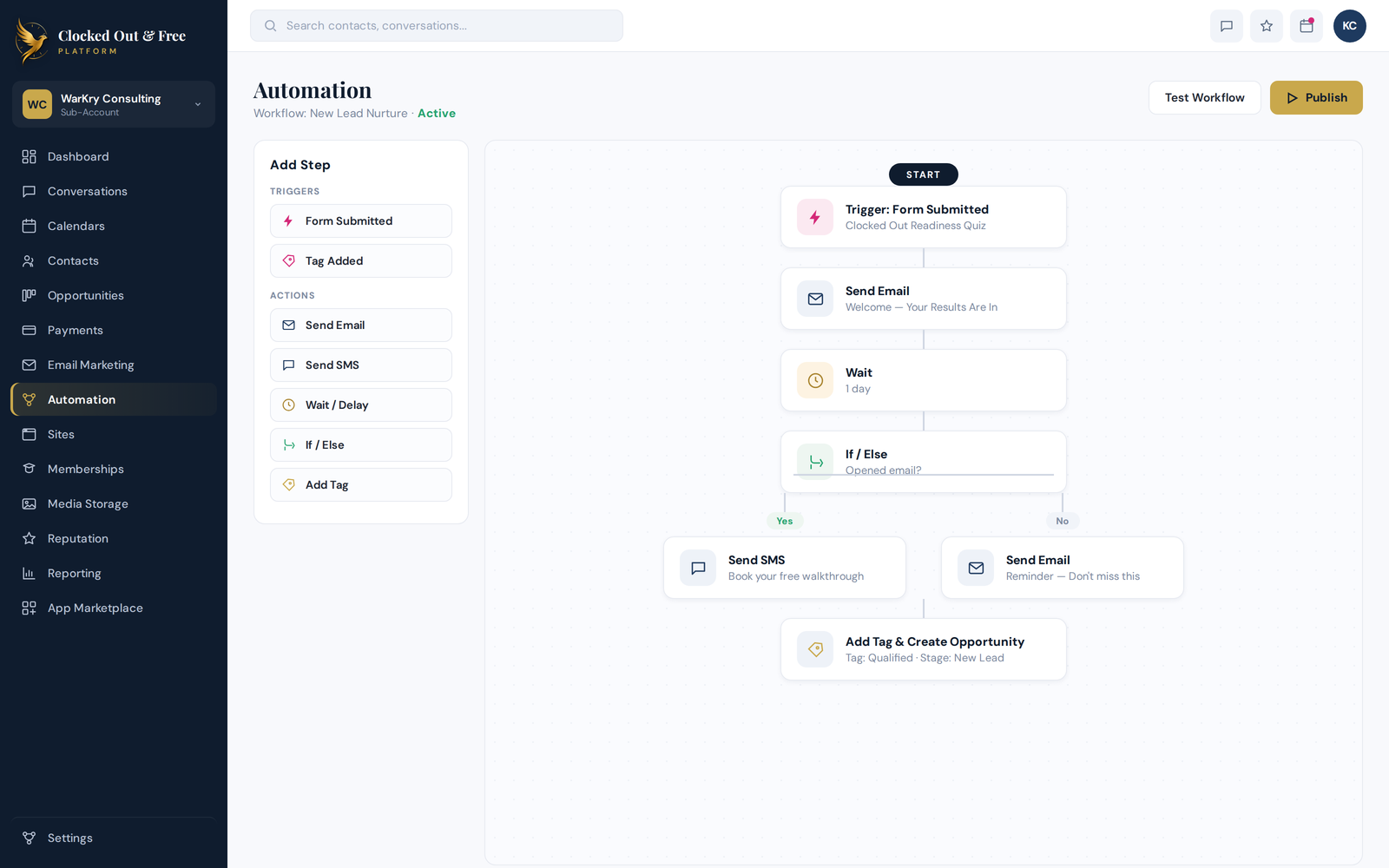Click the lightning bolt icon on the trigger node
The image size is (1389, 868).
point(815,217)
